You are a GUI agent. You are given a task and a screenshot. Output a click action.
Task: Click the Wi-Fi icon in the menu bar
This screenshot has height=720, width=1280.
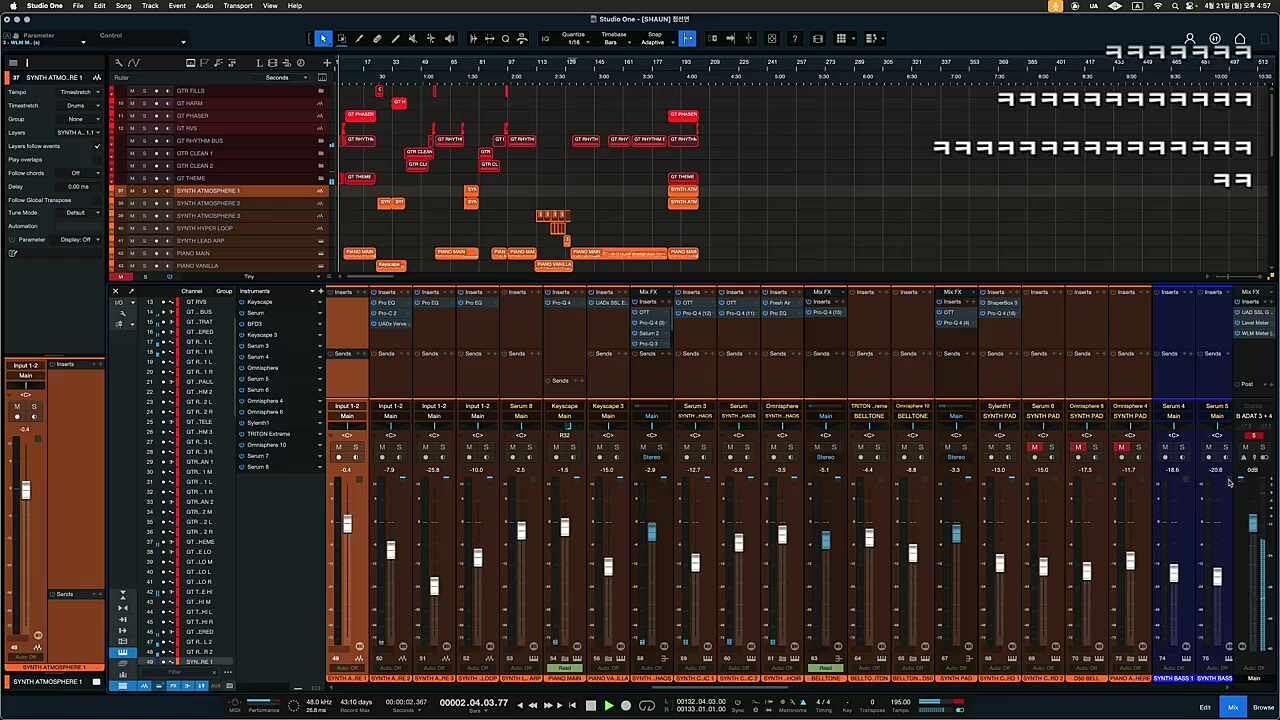pyautogui.click(x=1158, y=6)
